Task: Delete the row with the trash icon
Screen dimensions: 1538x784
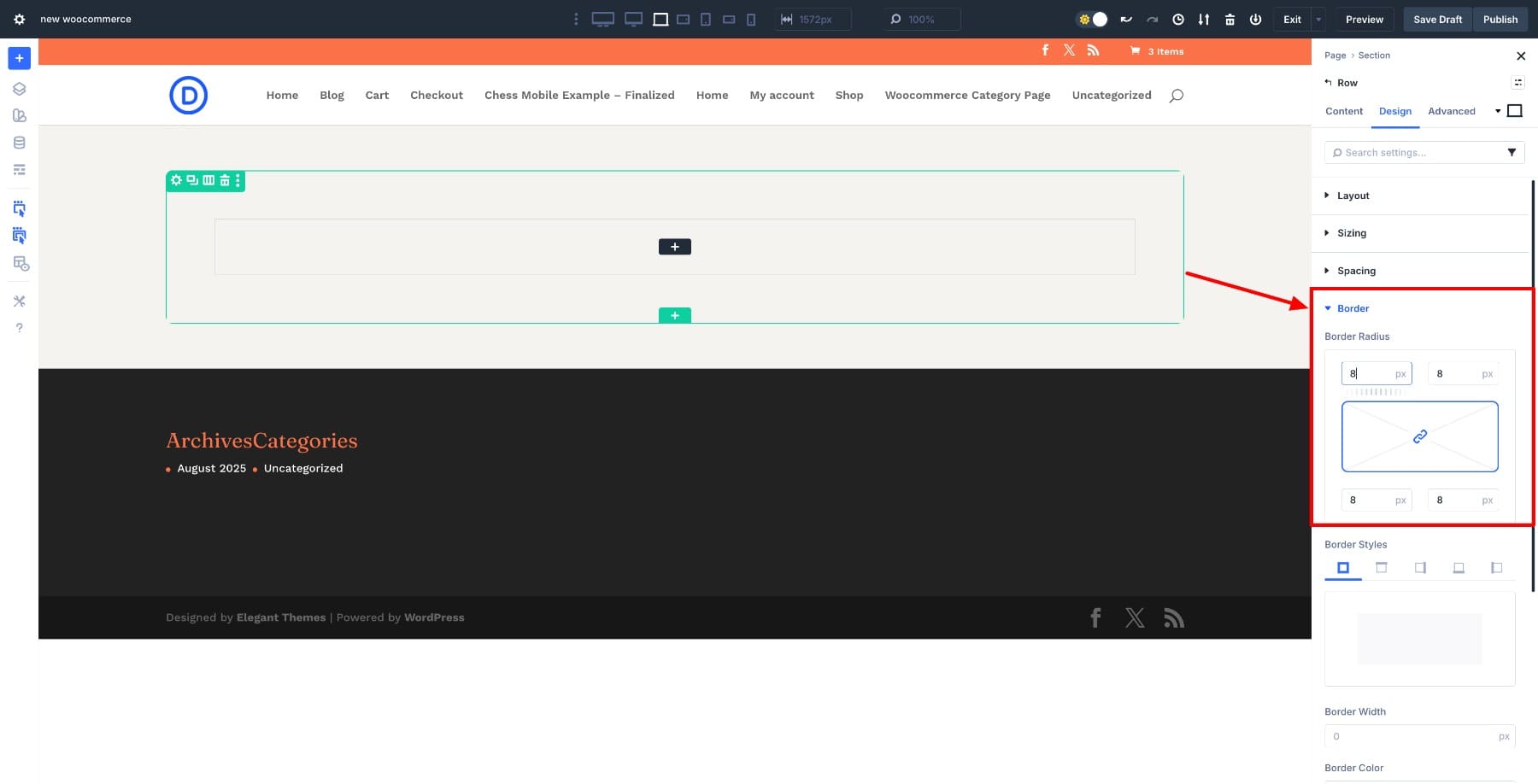Action: [x=225, y=180]
